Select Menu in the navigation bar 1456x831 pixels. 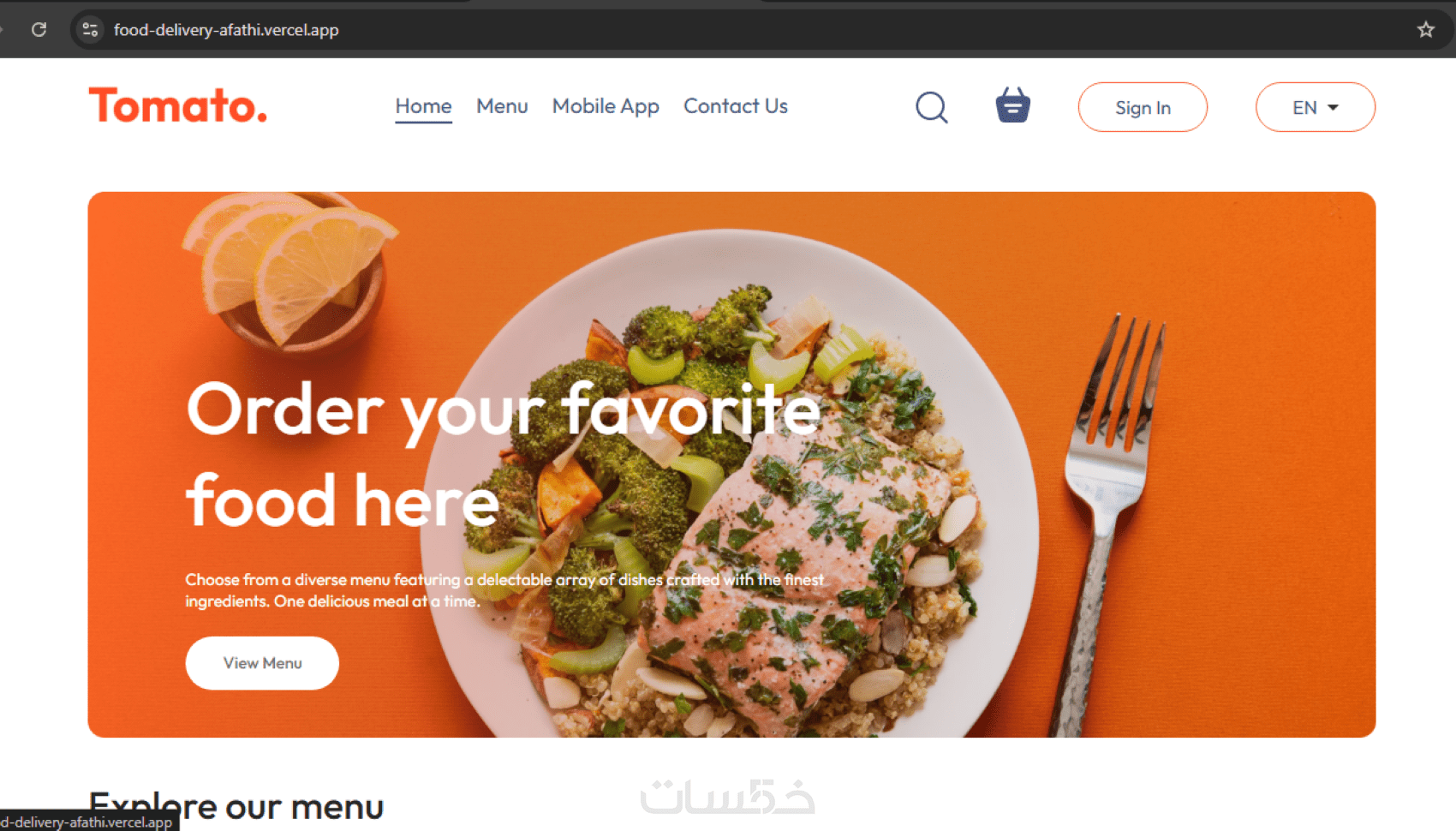[502, 106]
